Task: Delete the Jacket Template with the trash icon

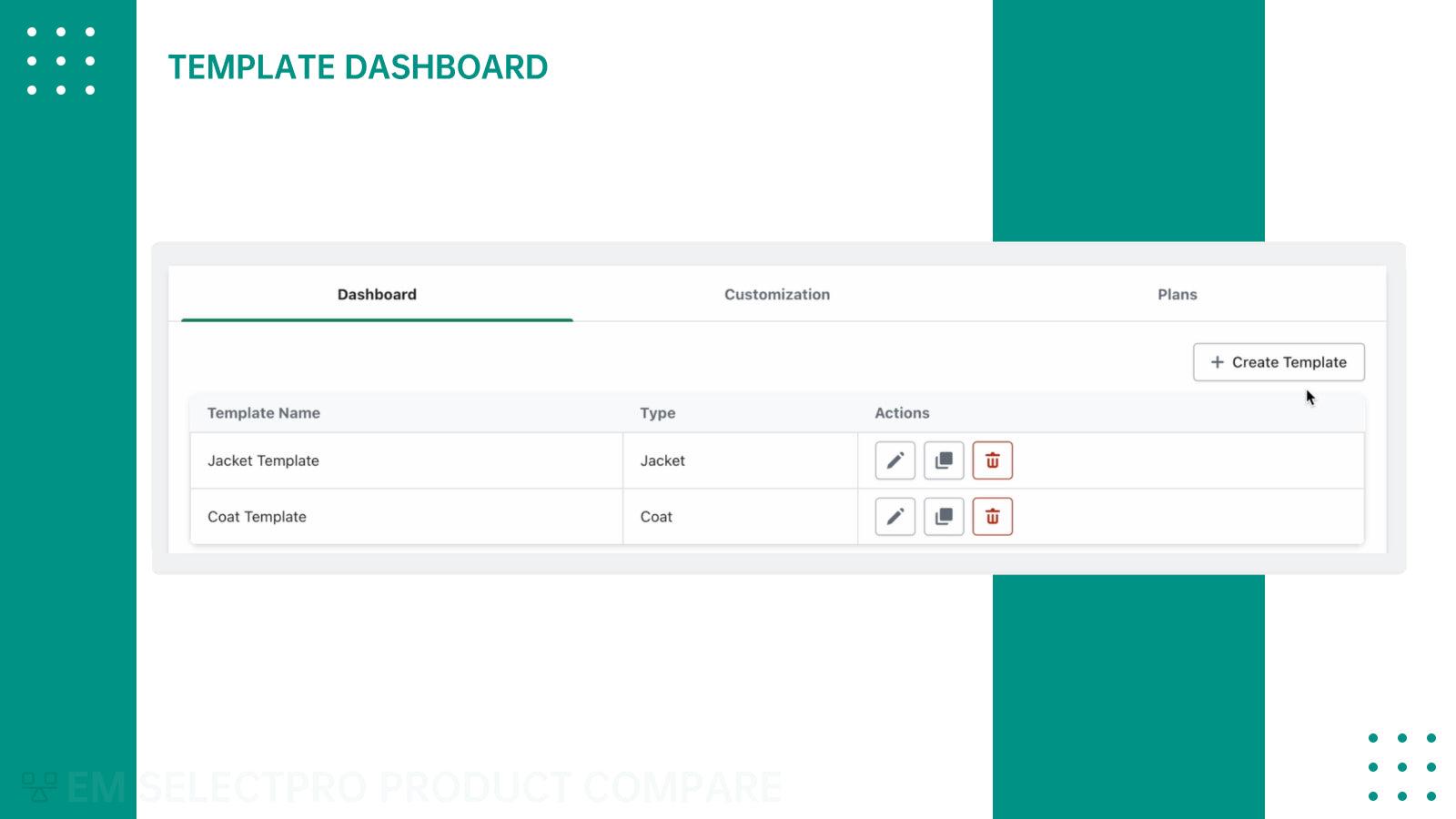Action: (x=992, y=460)
